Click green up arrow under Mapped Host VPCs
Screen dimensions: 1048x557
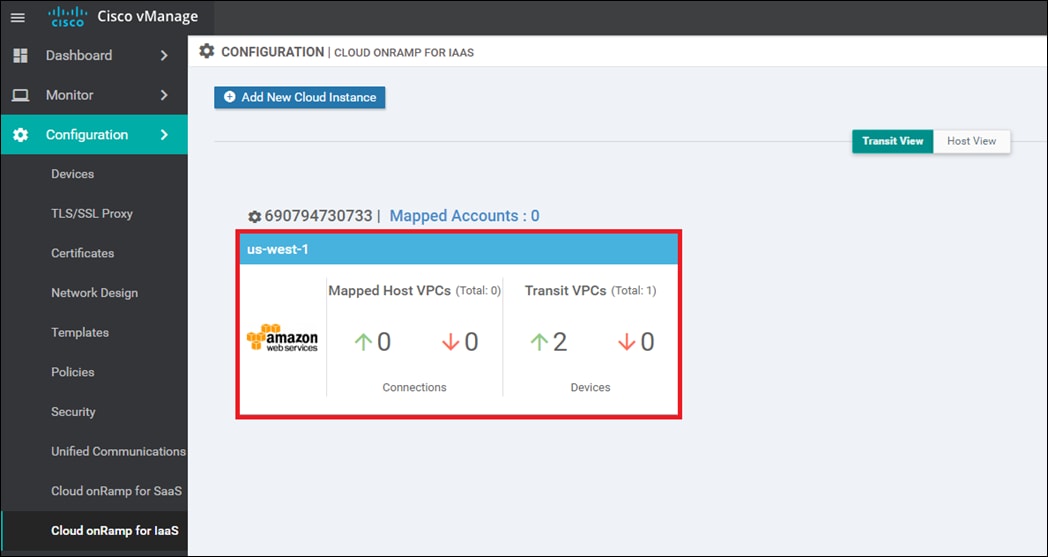(x=363, y=342)
